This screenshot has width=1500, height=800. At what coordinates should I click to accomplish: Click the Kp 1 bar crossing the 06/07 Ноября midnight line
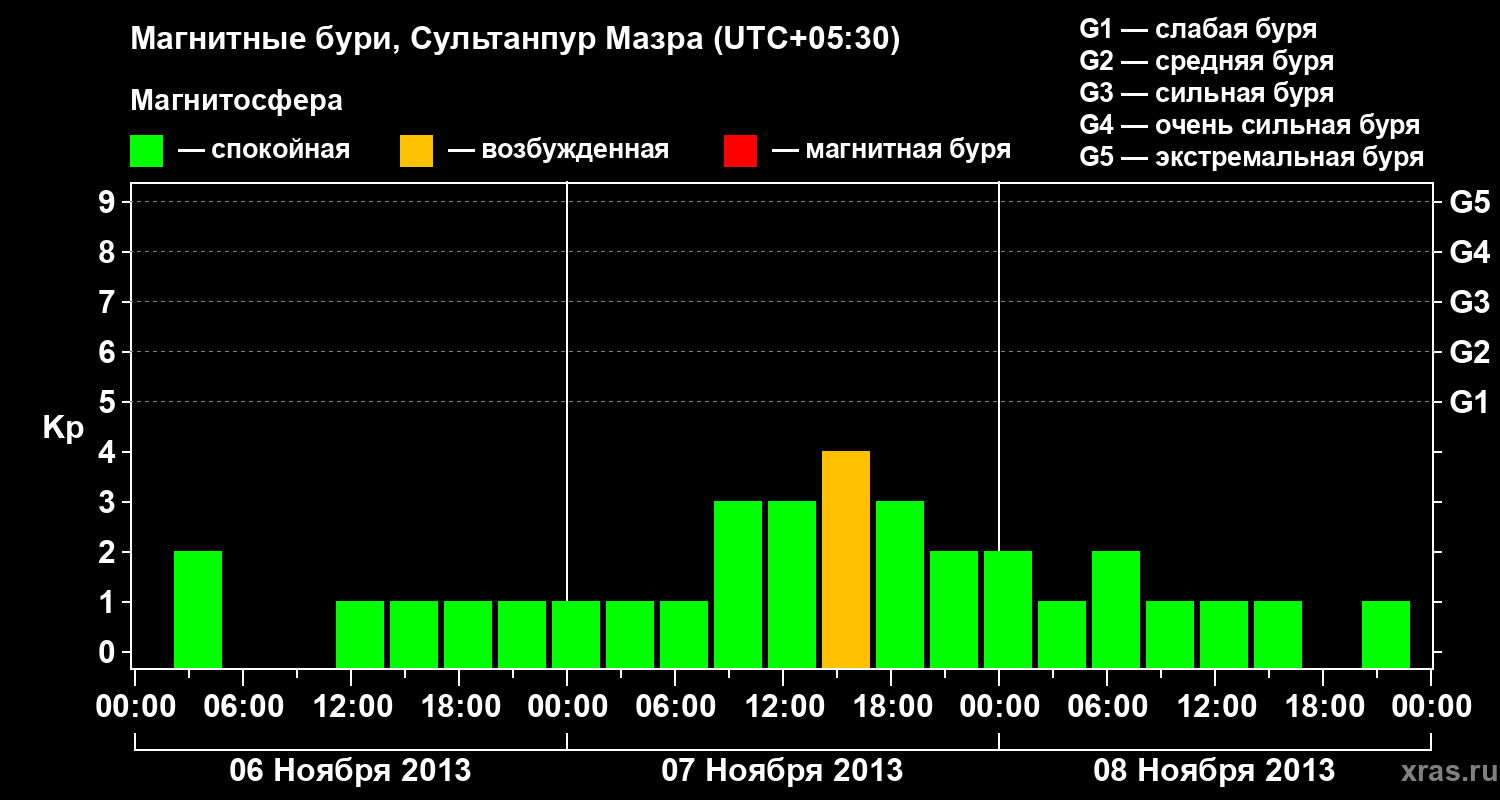click(576, 634)
